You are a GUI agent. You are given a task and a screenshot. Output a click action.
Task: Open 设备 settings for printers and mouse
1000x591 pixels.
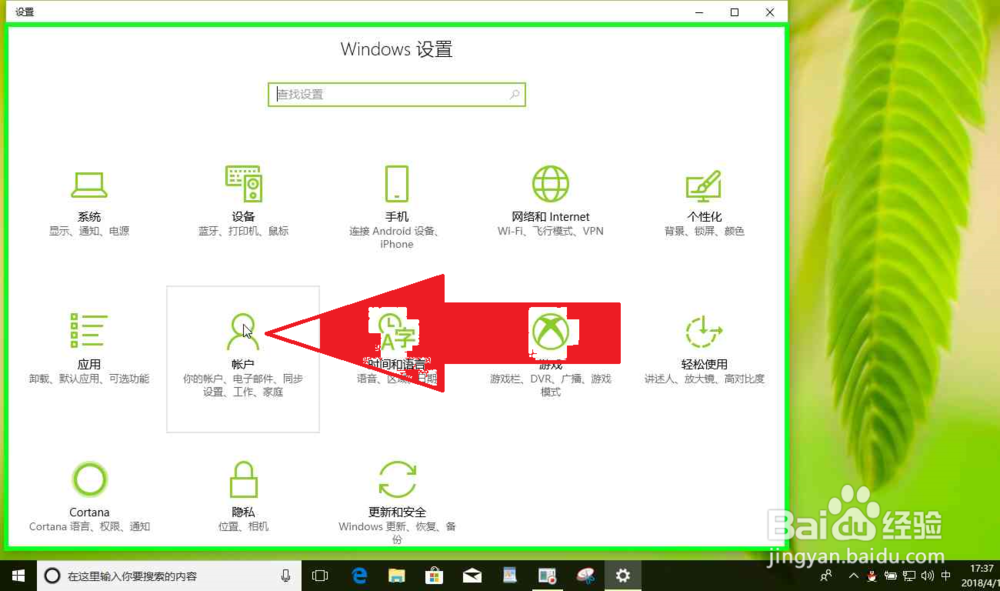click(243, 198)
